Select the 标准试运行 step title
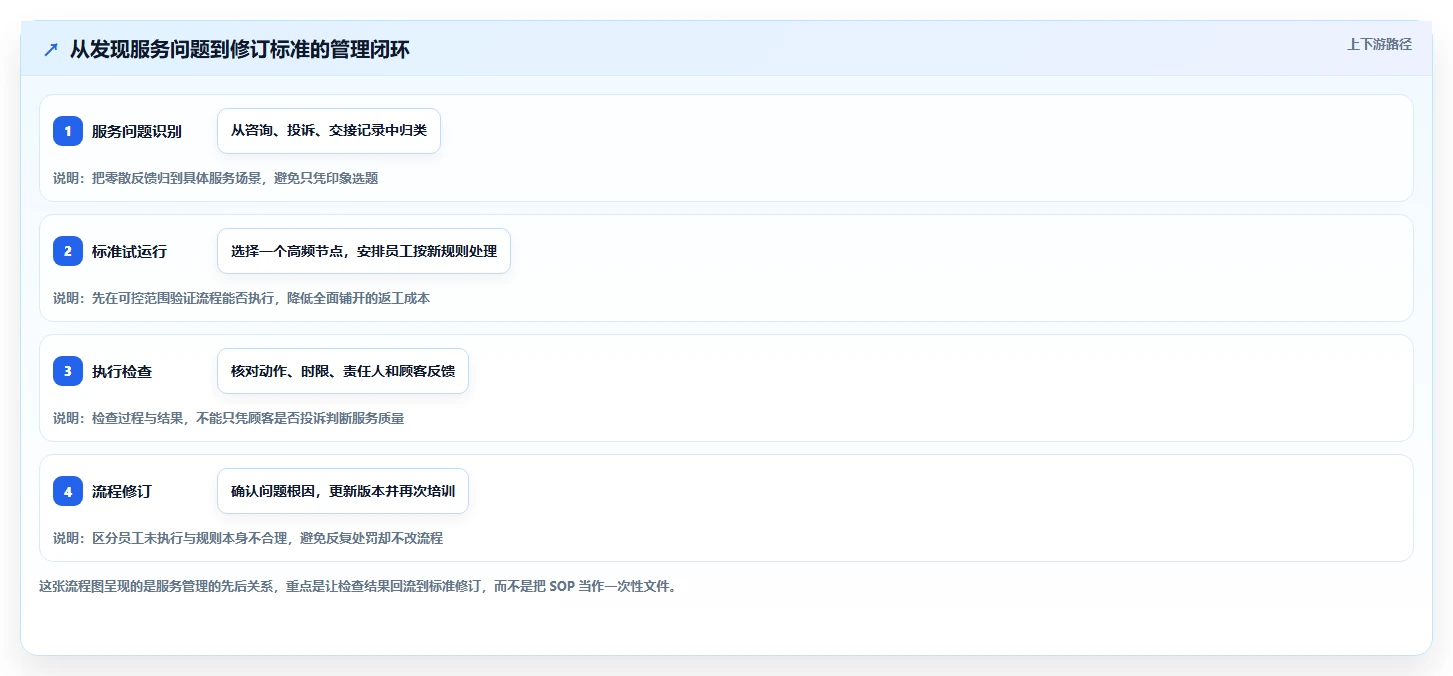 (129, 251)
